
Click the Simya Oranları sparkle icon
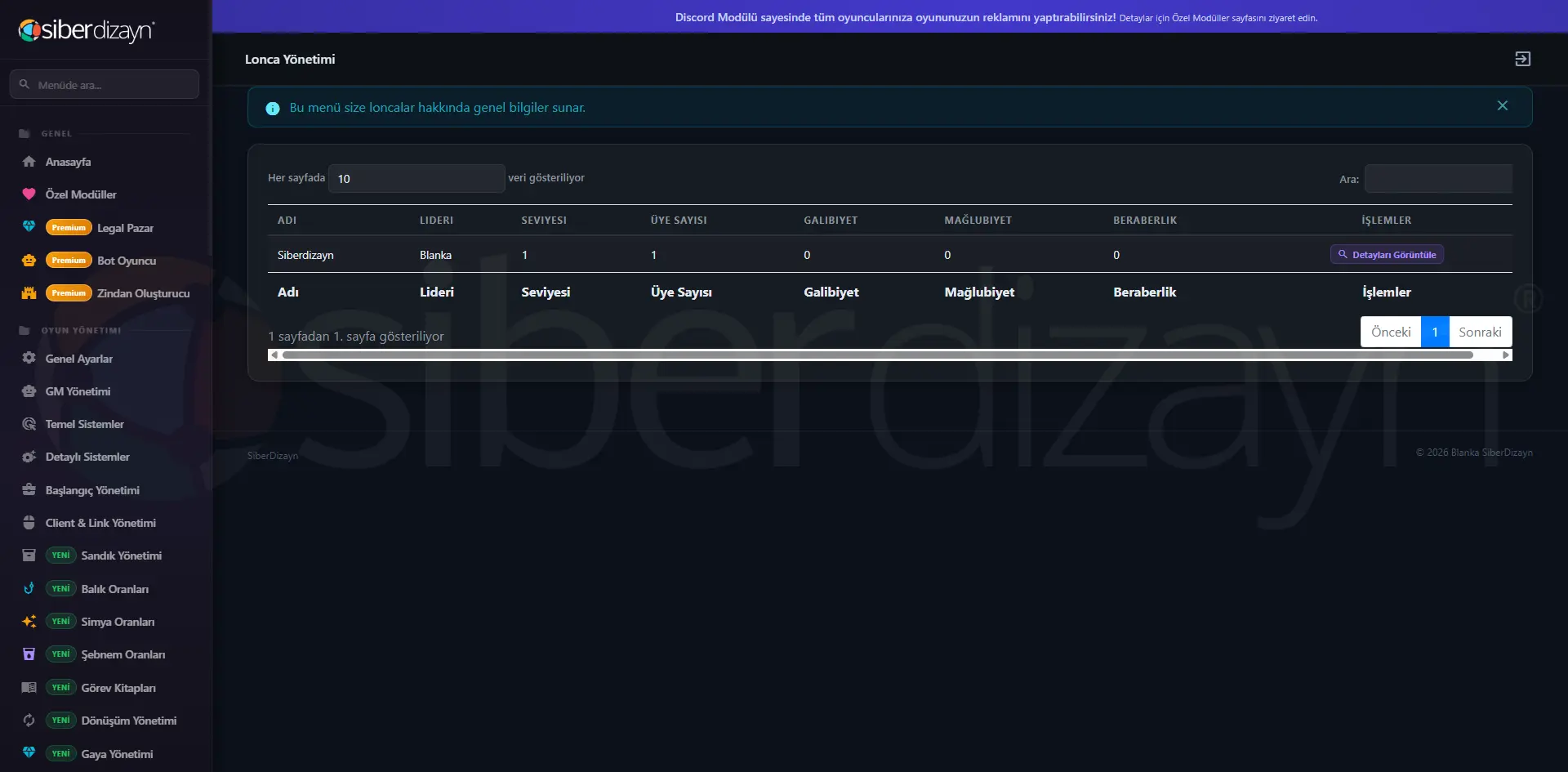[29, 622]
